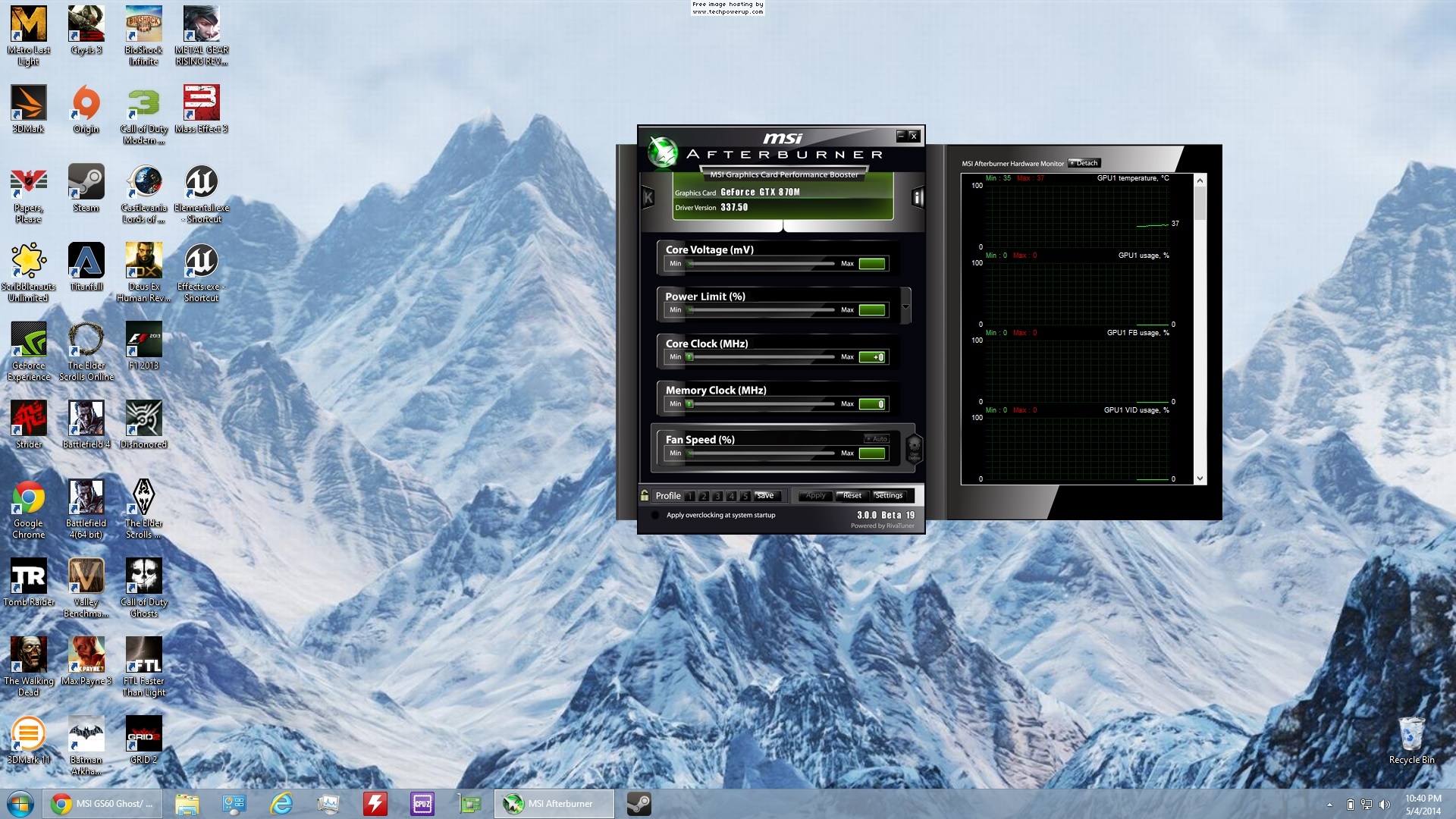Viewport: 1456px width, 819px height.
Task: Select the FTL Faster Than Light icon
Action: pyautogui.click(x=143, y=667)
